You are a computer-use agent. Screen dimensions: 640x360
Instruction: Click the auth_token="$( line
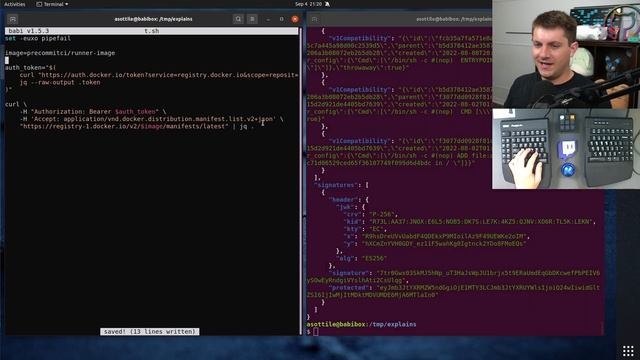tap(31, 68)
